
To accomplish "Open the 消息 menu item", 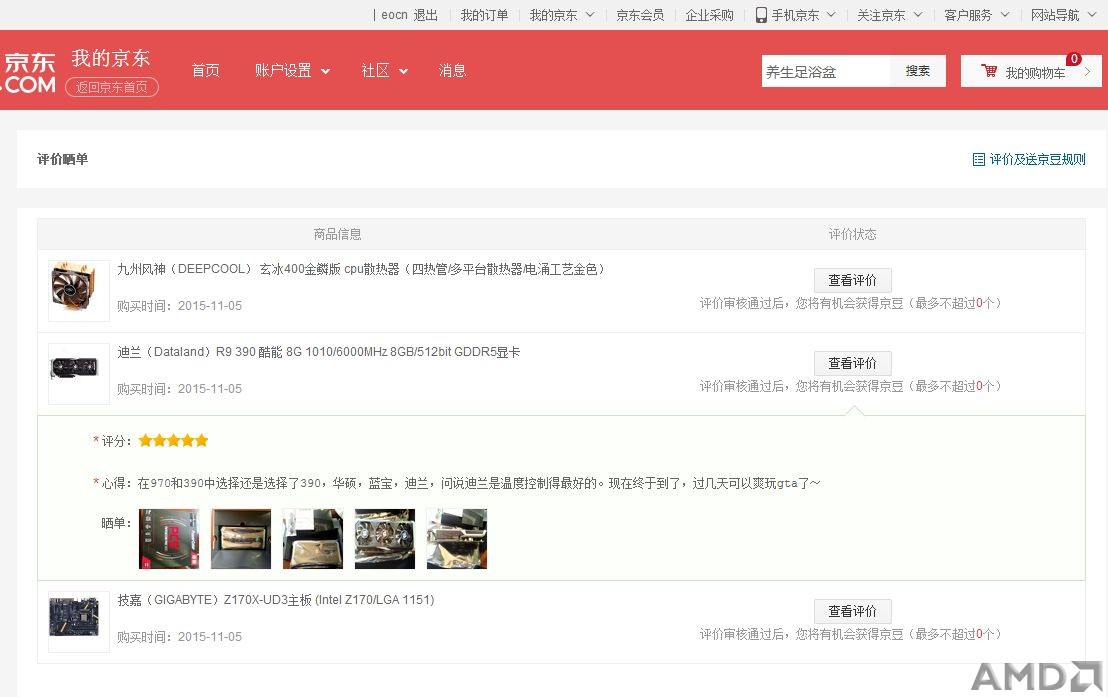I will point(452,70).
